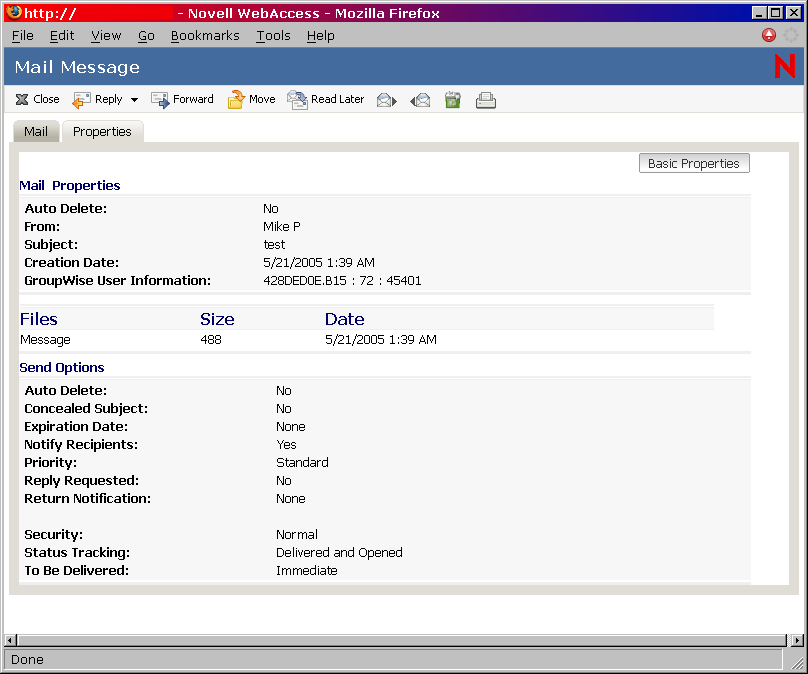Viewport: 808px width, 674px height.
Task: Go to next message envelope icon
Action: click(x=387, y=100)
